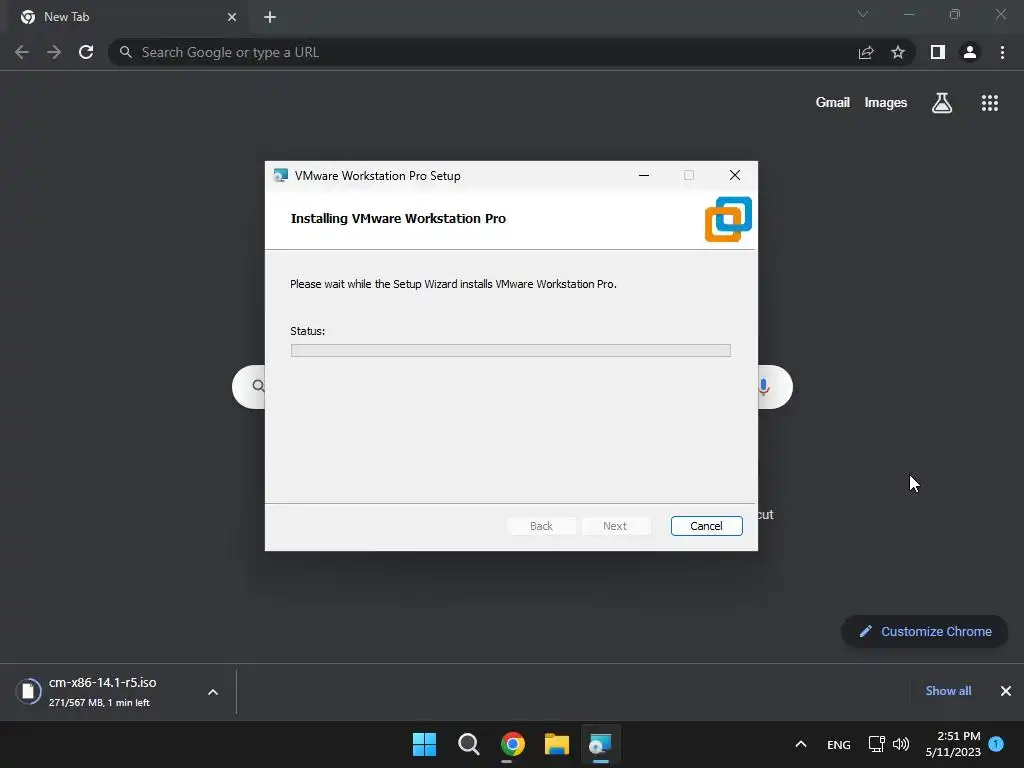The width and height of the screenshot is (1024, 768).
Task: Reload the Chrome page
Action: tap(86, 52)
